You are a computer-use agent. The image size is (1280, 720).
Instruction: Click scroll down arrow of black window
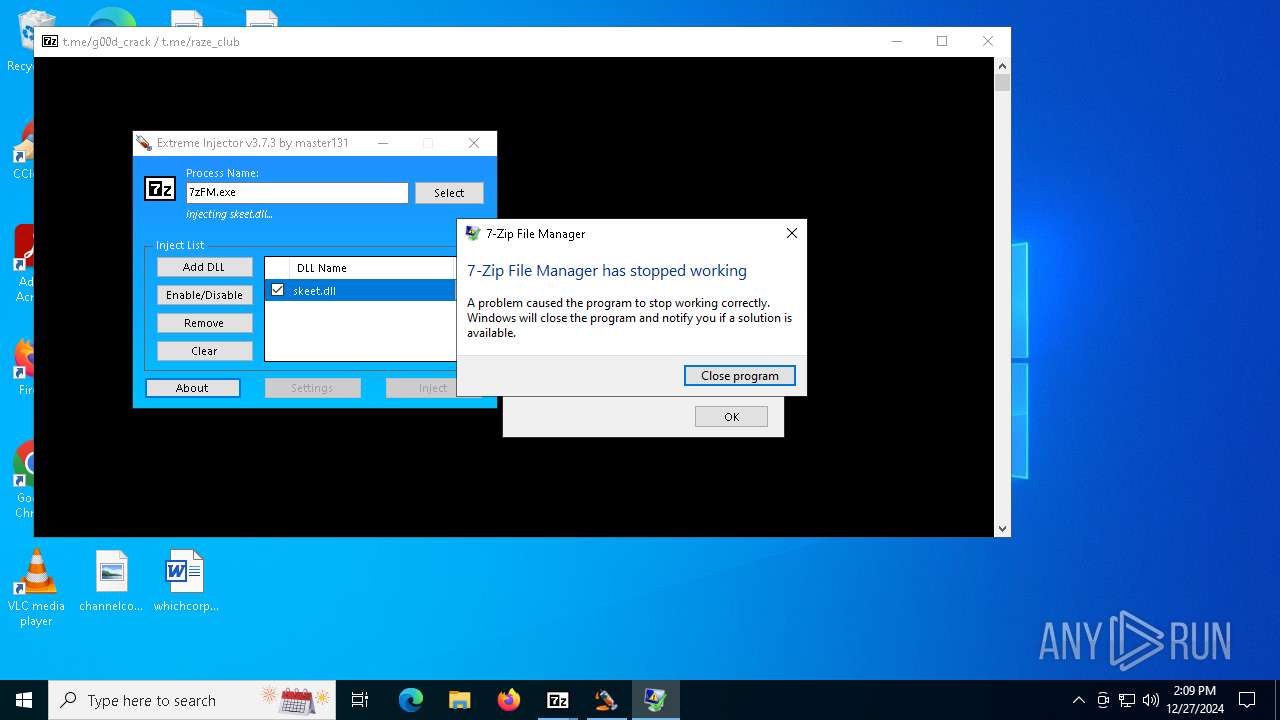(1002, 528)
